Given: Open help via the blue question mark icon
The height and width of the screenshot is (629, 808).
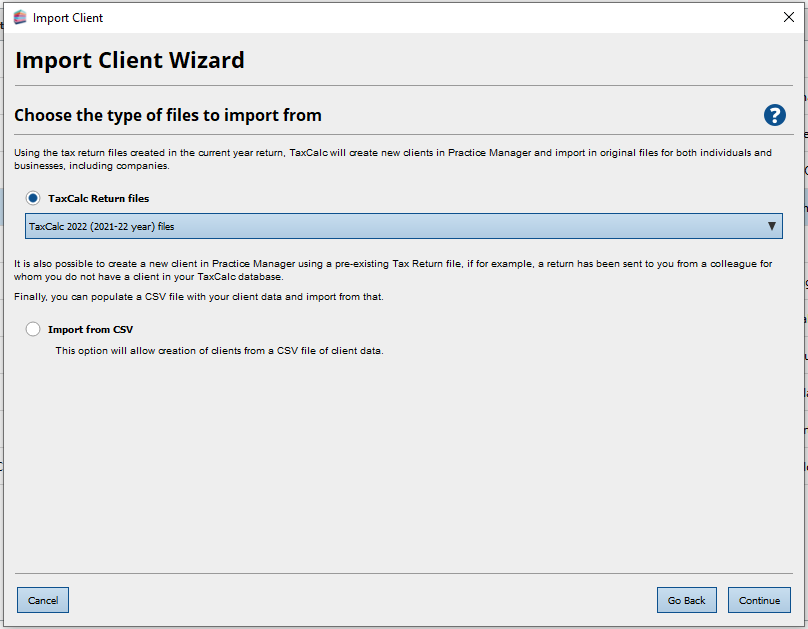Looking at the screenshot, I should (x=774, y=115).
